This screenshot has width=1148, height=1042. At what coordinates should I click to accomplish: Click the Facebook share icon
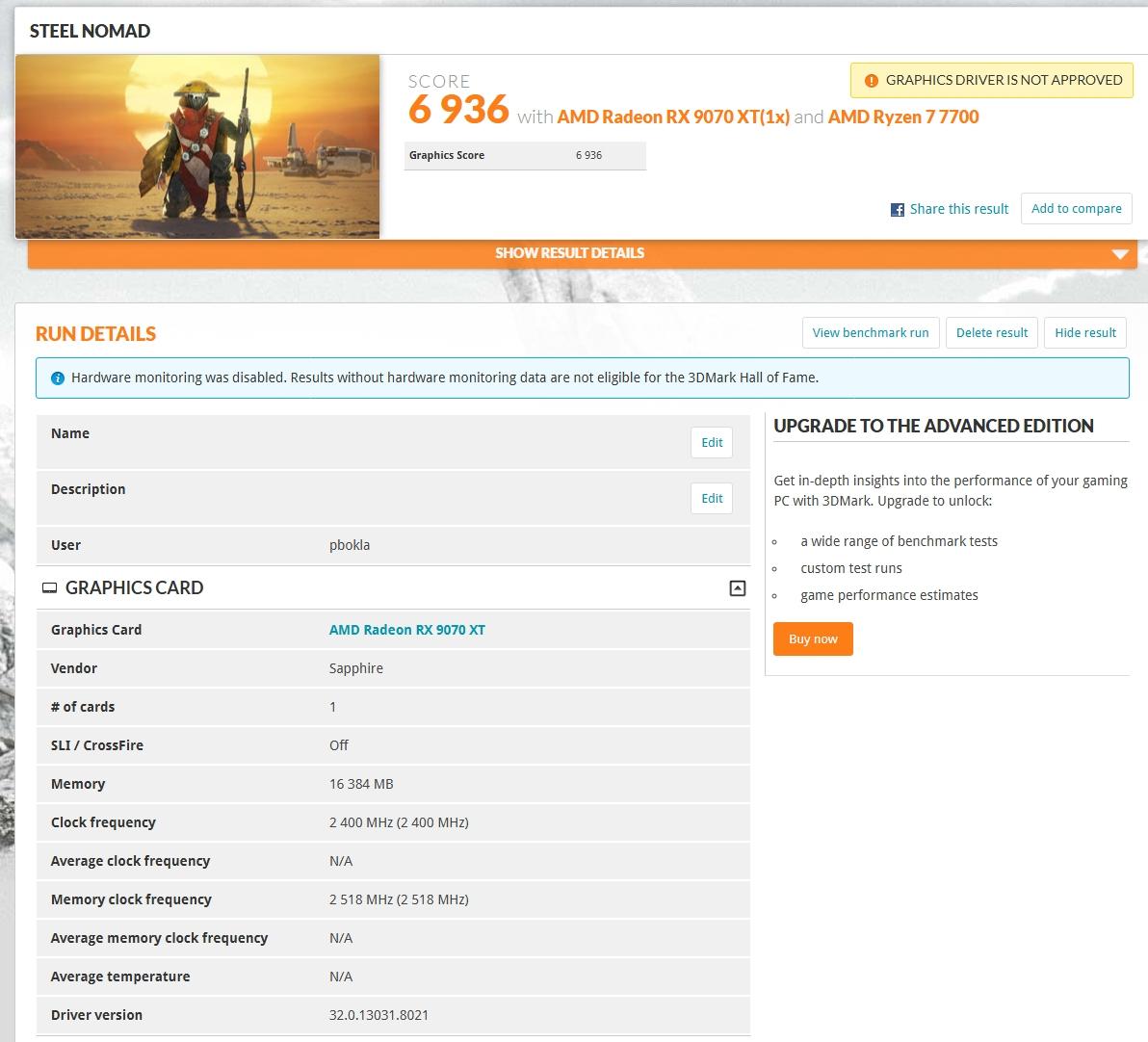pos(898,209)
